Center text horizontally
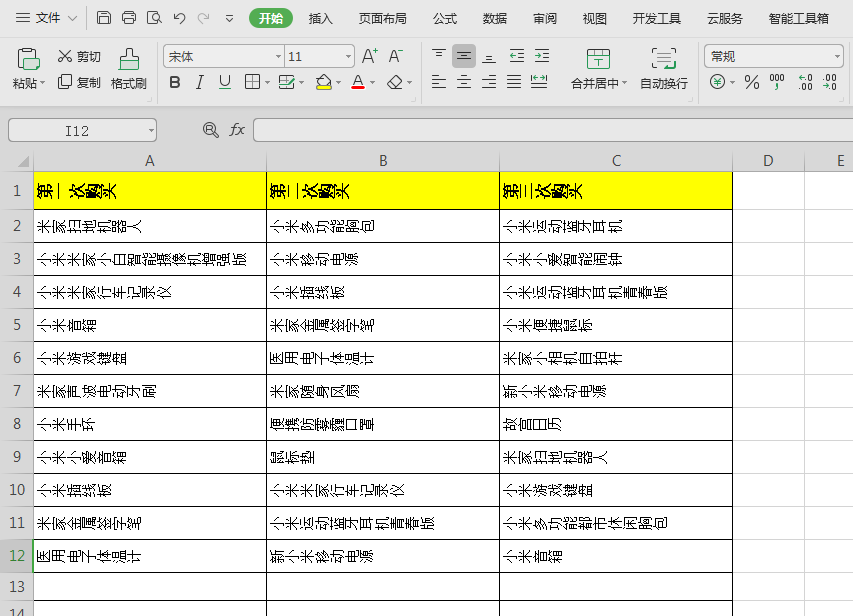Viewport: 853px width, 616px height. tap(463, 82)
